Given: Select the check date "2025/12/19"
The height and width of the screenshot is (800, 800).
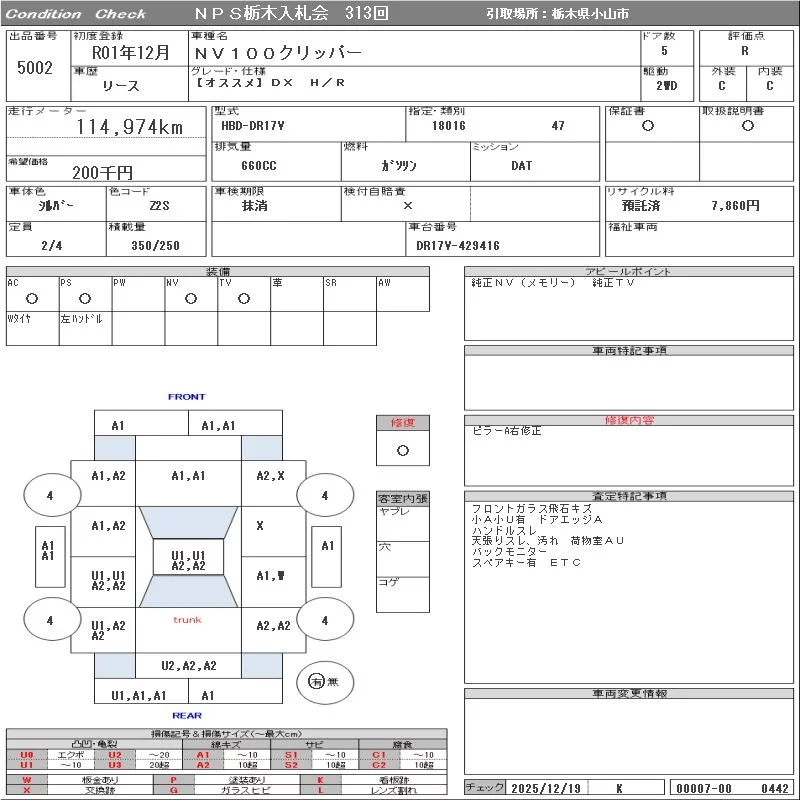Looking at the screenshot, I should click(546, 788).
